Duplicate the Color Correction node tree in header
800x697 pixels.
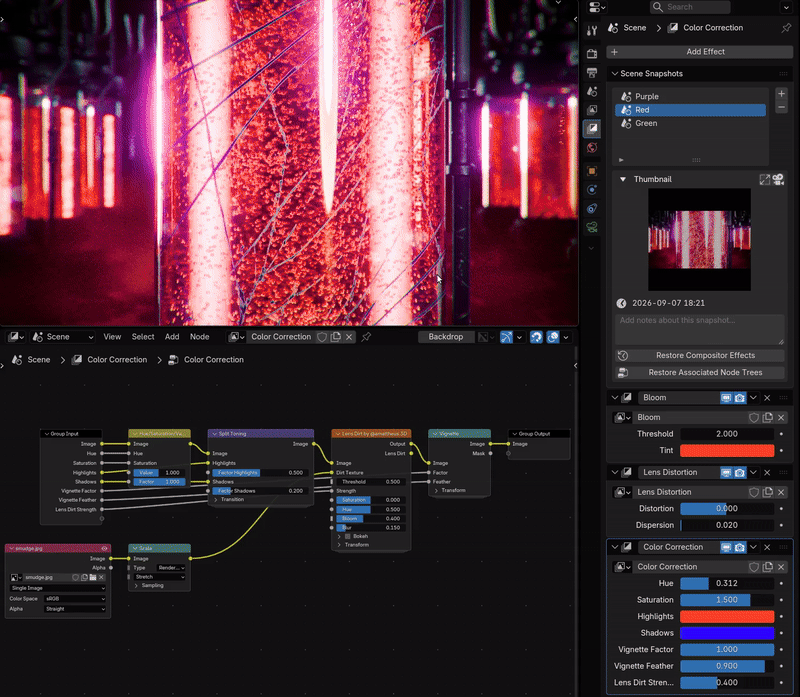tap(336, 337)
